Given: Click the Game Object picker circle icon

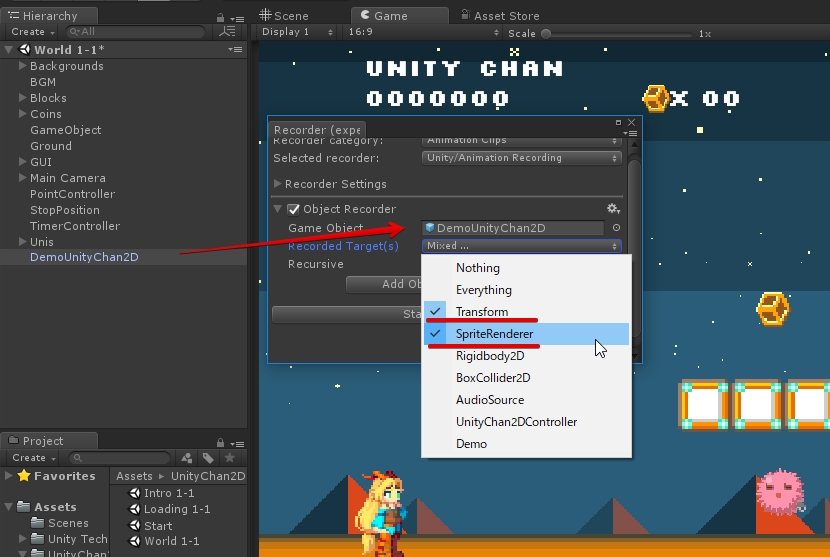Looking at the screenshot, I should click(616, 228).
